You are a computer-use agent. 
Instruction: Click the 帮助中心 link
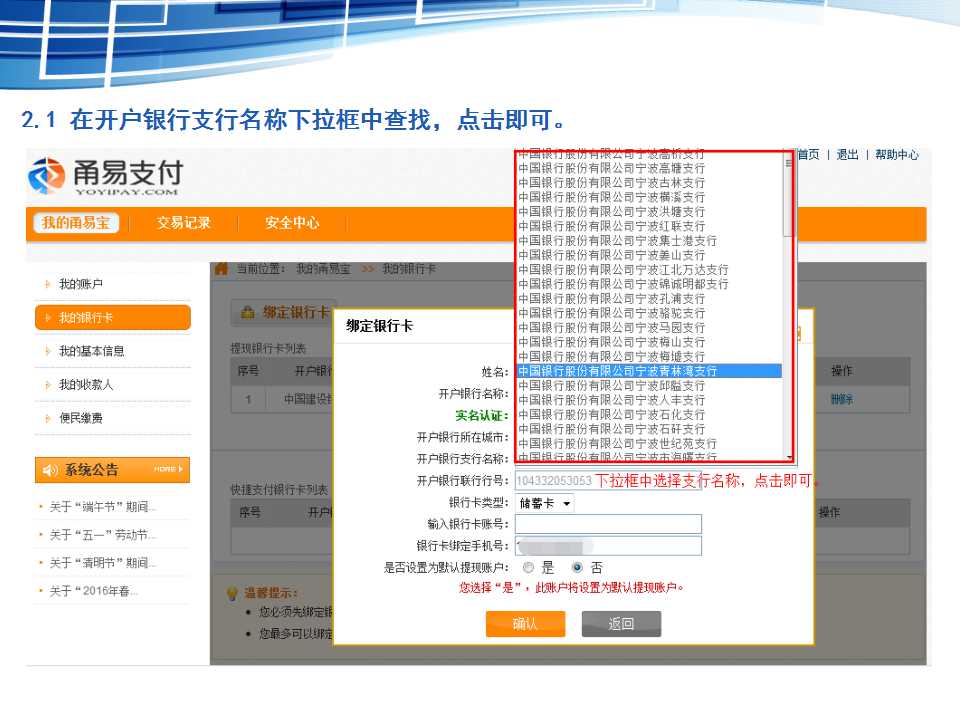point(896,155)
